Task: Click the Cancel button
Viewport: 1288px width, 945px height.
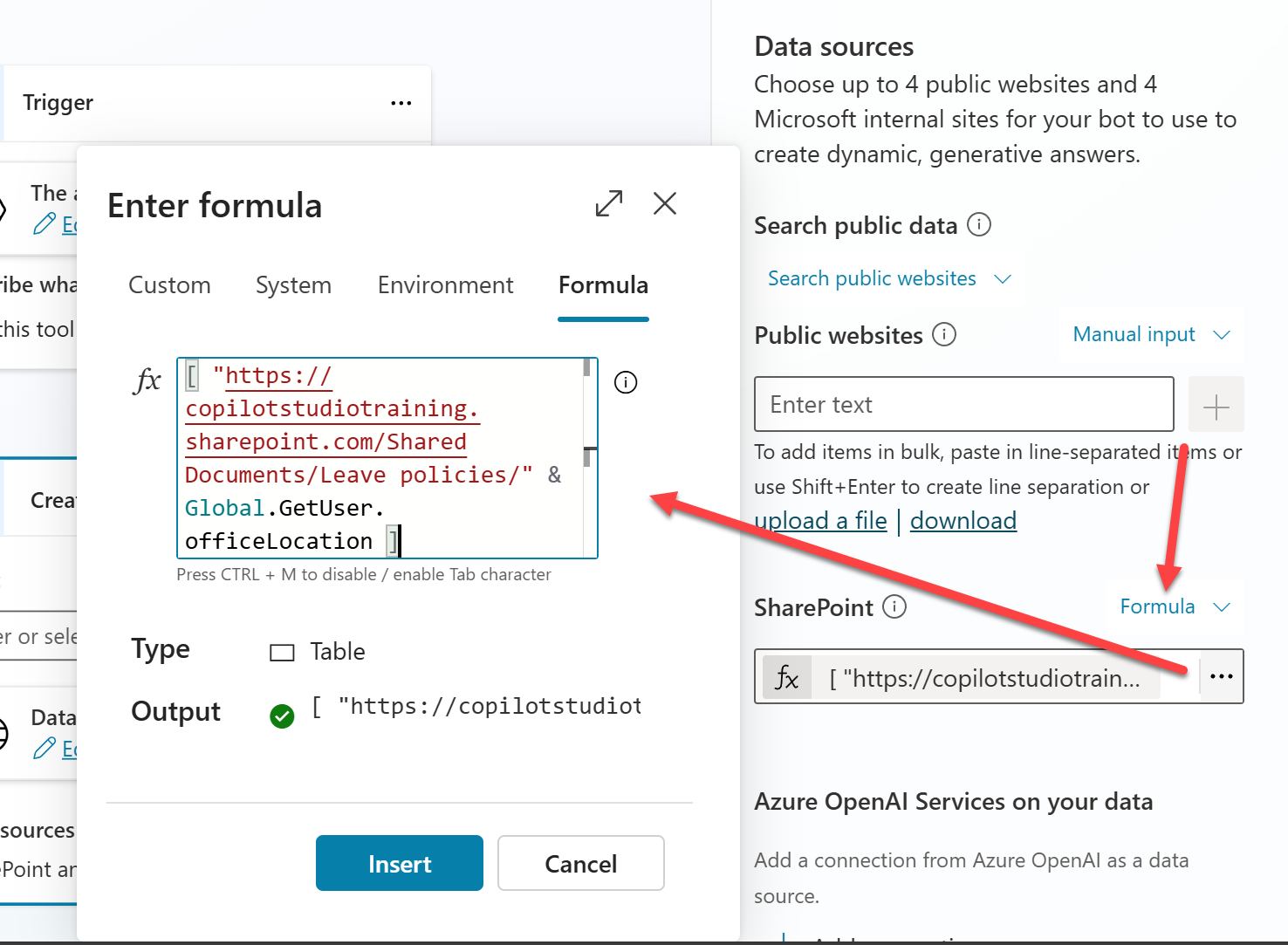Action: click(x=580, y=864)
